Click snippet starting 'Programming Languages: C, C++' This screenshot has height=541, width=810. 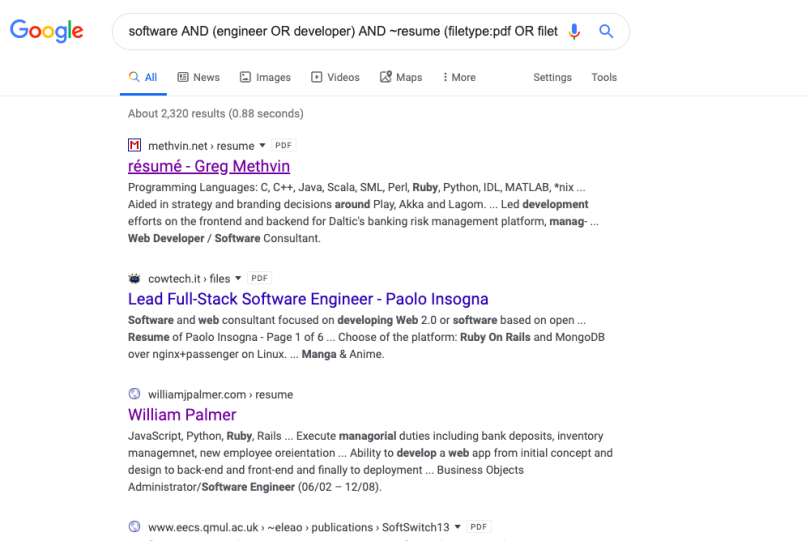[x=363, y=212]
